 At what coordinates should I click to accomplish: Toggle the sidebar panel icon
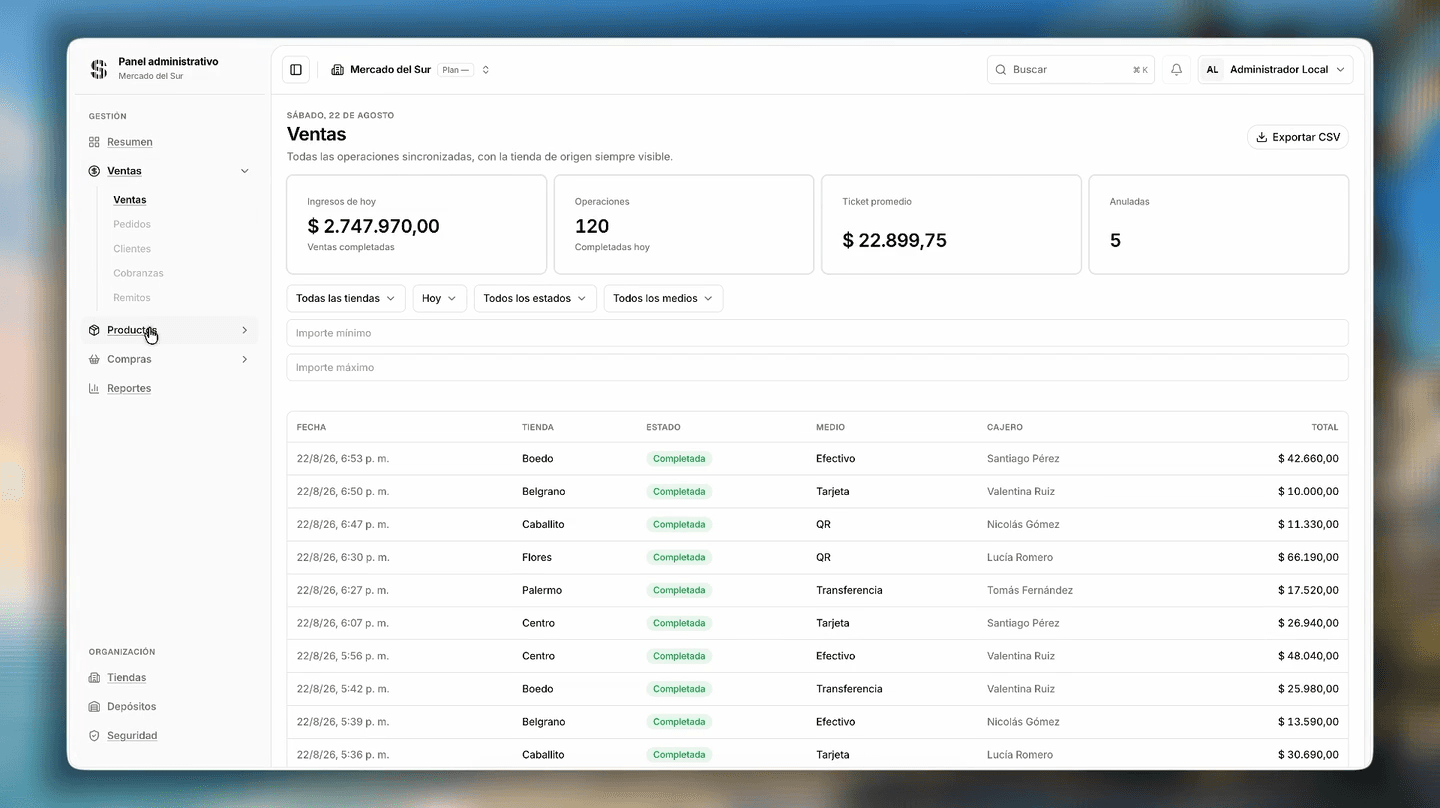point(296,70)
